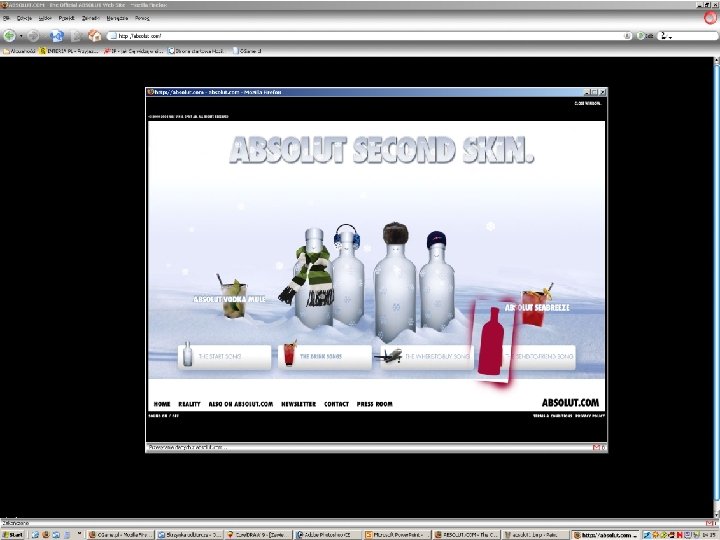
Task: Go back with the green Back arrow
Action: pos(9,35)
